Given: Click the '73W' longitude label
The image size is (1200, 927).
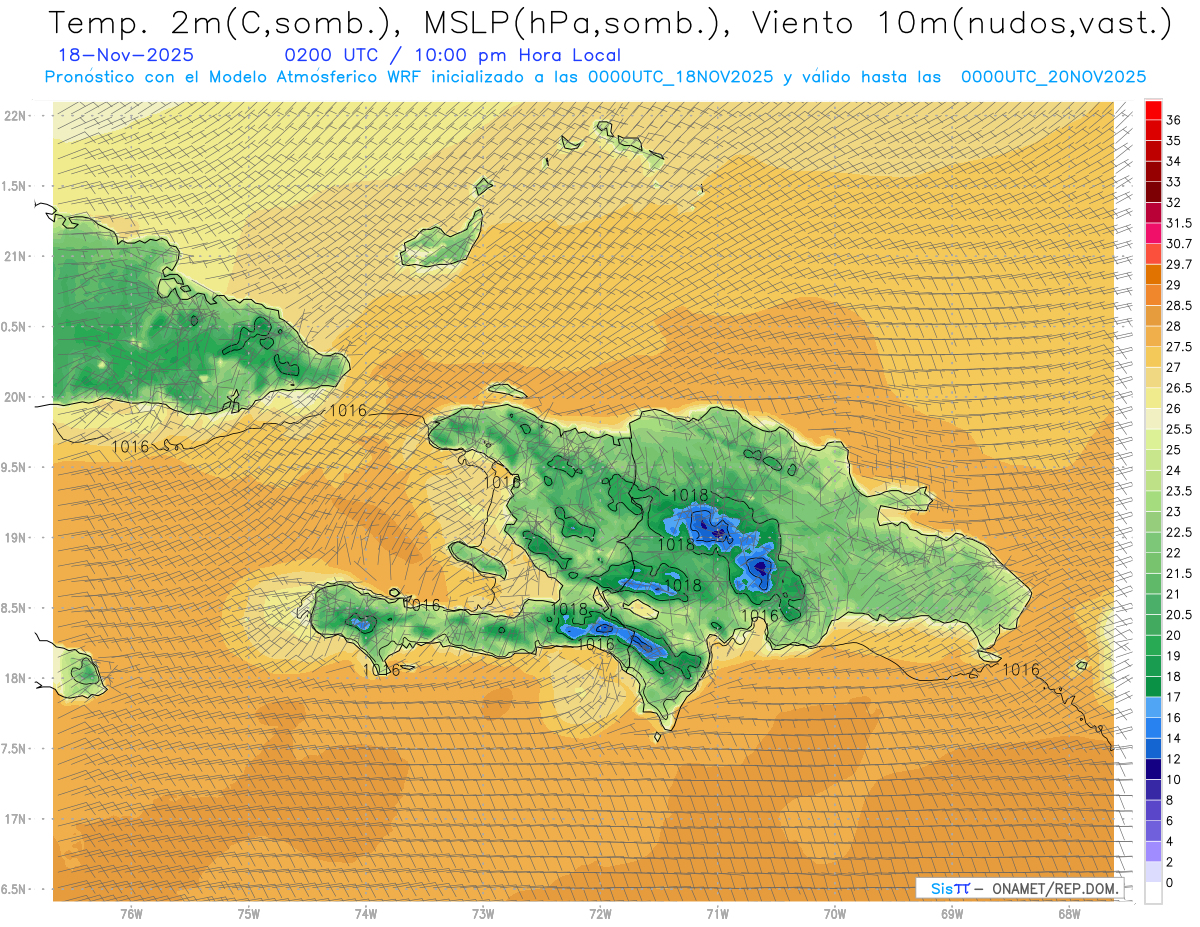Looking at the screenshot, I should click(x=483, y=914).
